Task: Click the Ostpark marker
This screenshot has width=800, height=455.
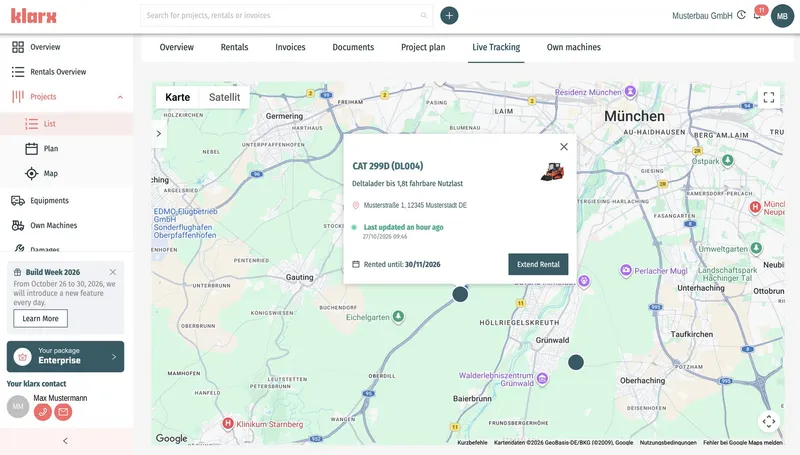Action: [728, 160]
